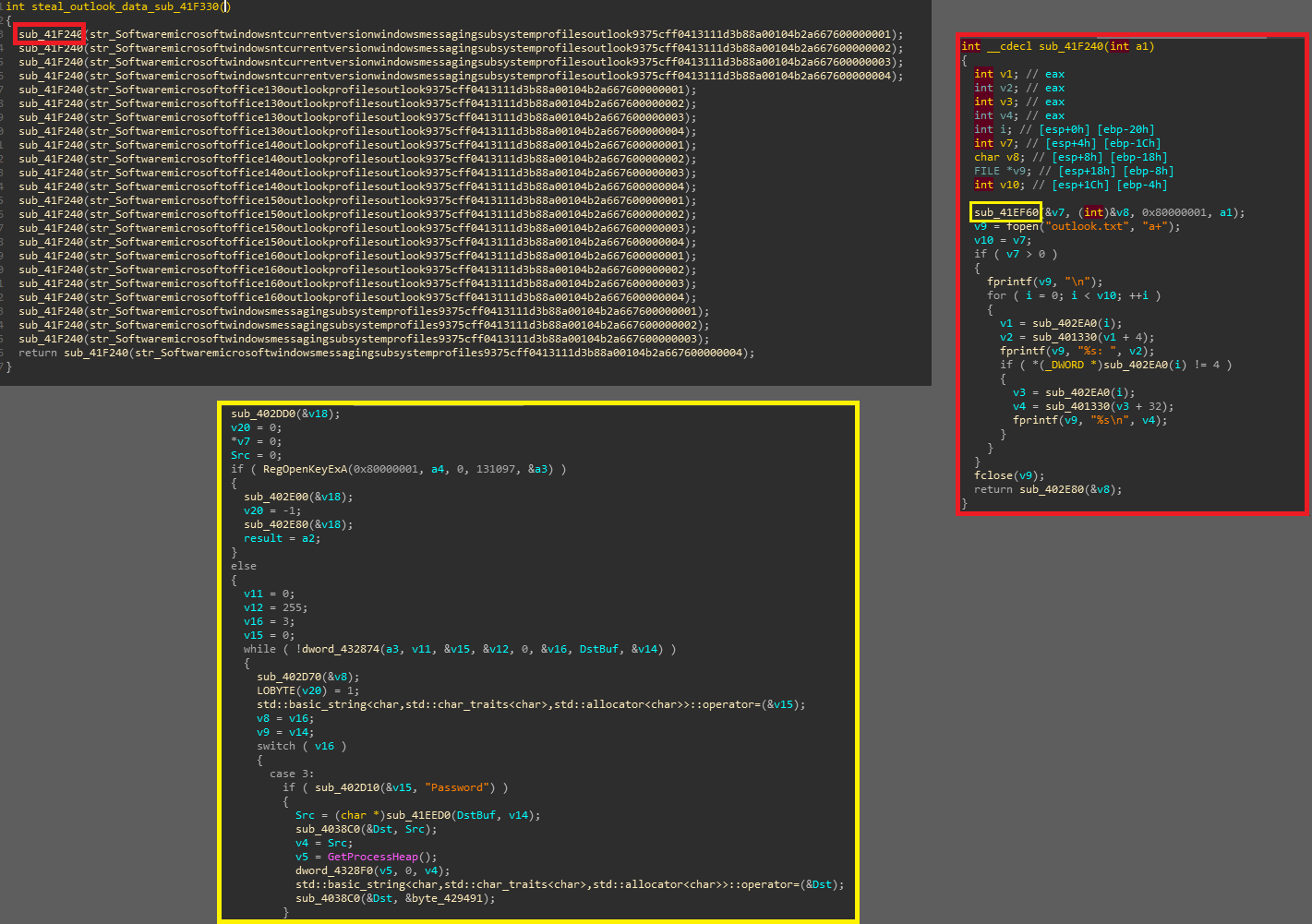1312x924 pixels.
Task: Select the sub_402E00(&v18) call
Action: tap(298, 497)
